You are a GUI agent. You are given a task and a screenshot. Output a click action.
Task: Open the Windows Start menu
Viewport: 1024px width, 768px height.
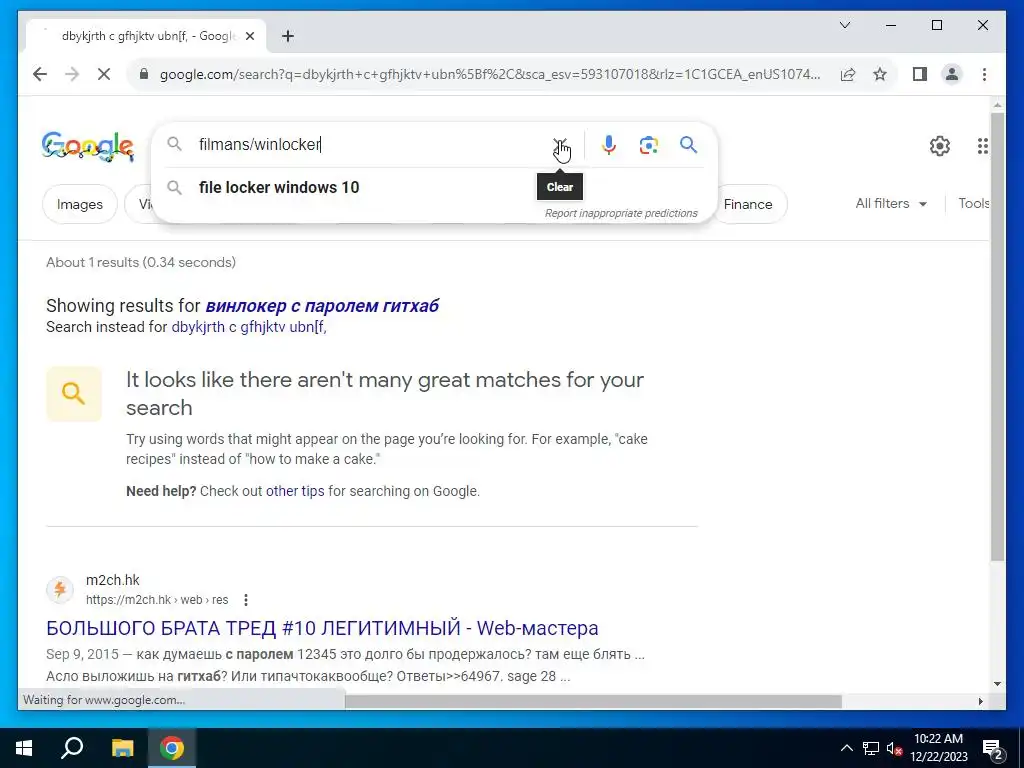tap(24, 748)
